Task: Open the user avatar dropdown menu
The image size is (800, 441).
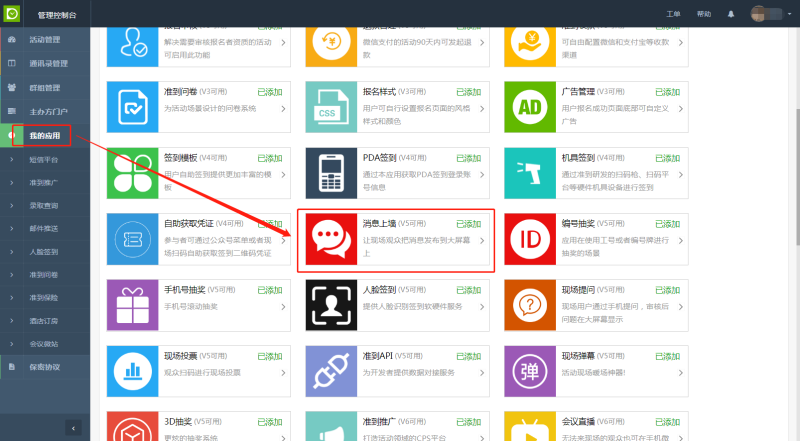Action: tap(769, 14)
